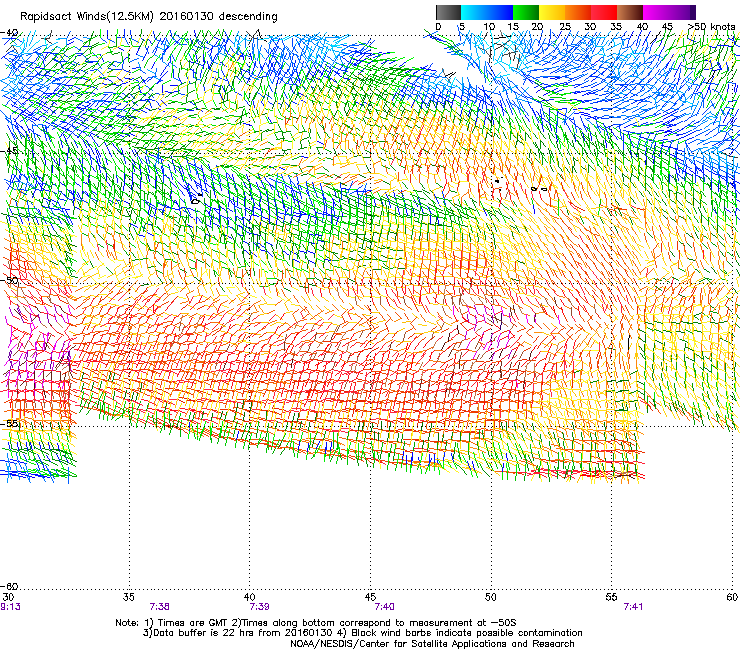Click the '55' longitude label on bottom axis
740x650 pixels.
coord(611,597)
